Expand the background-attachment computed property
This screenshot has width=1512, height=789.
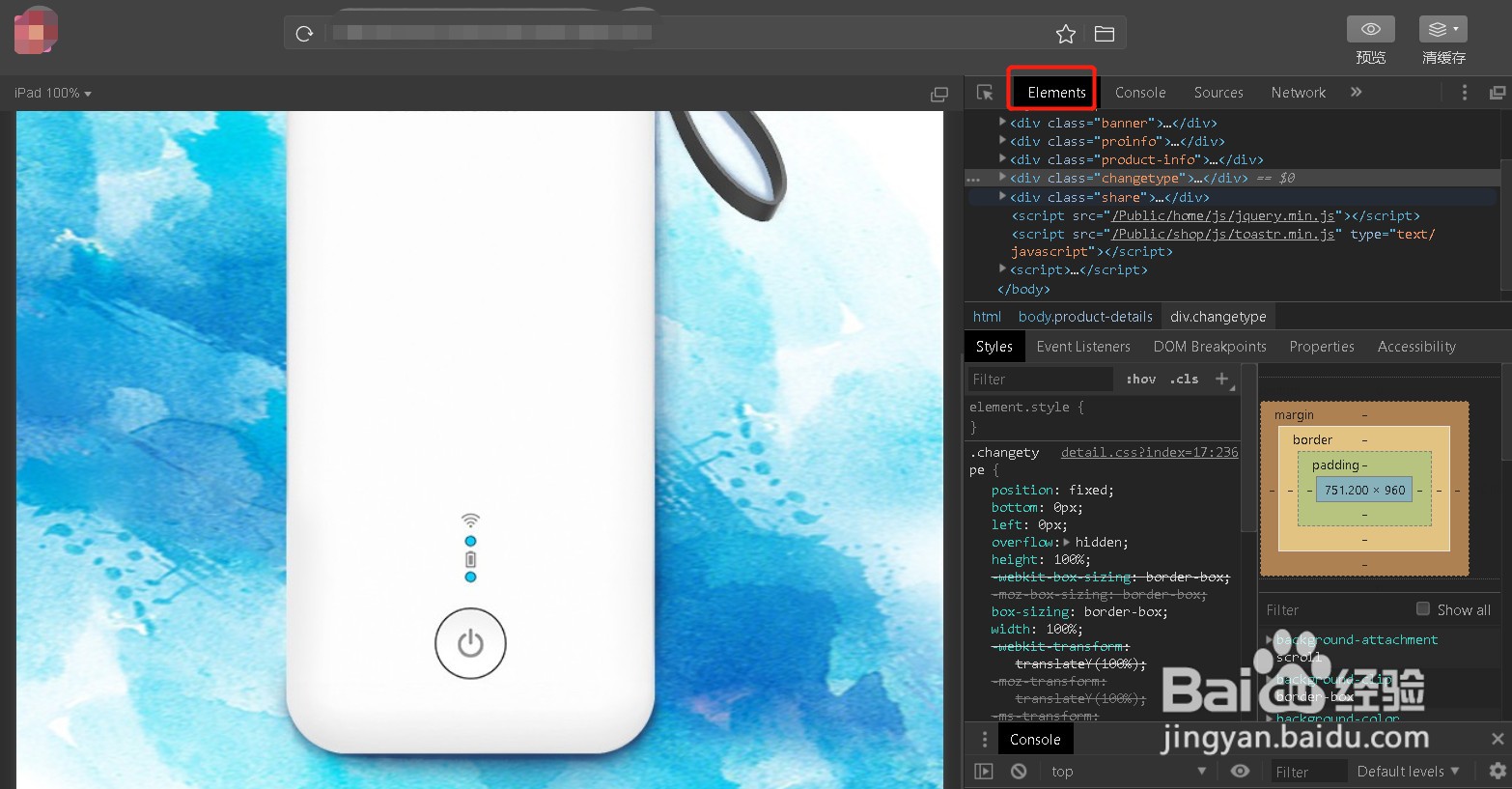pyautogui.click(x=1269, y=639)
